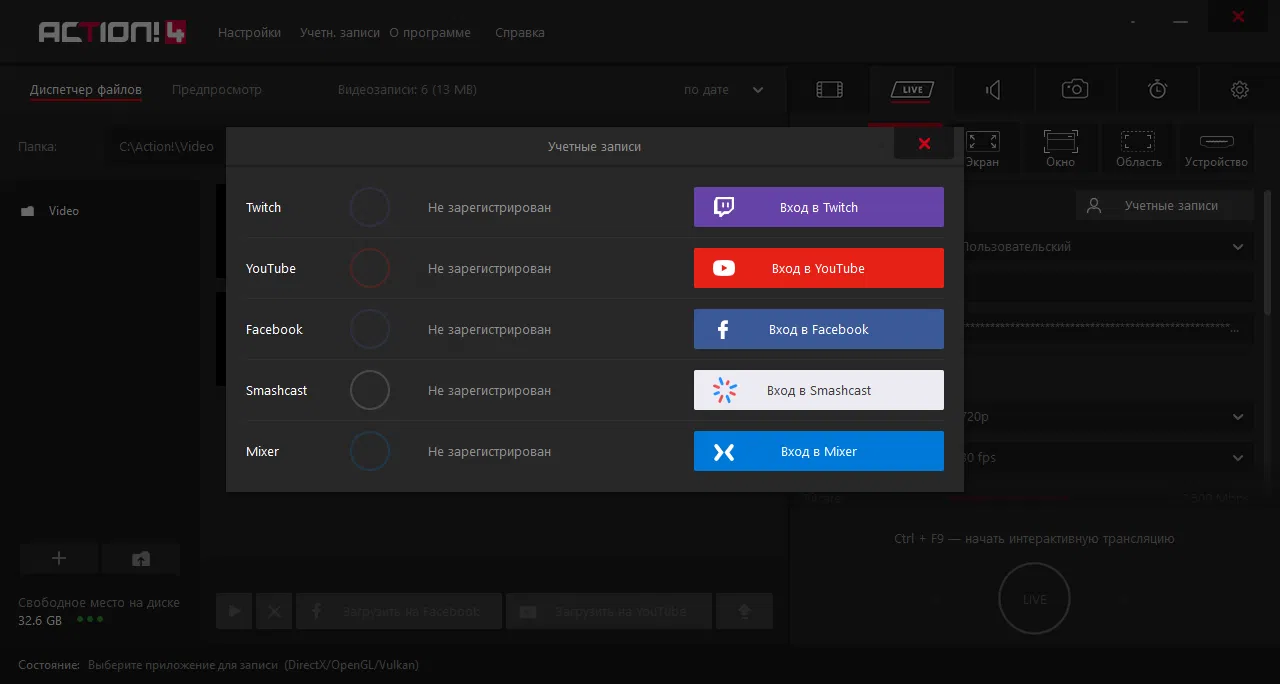The height and width of the screenshot is (684, 1280).
Task: Select Окно window capture mode
Action: (1060, 150)
